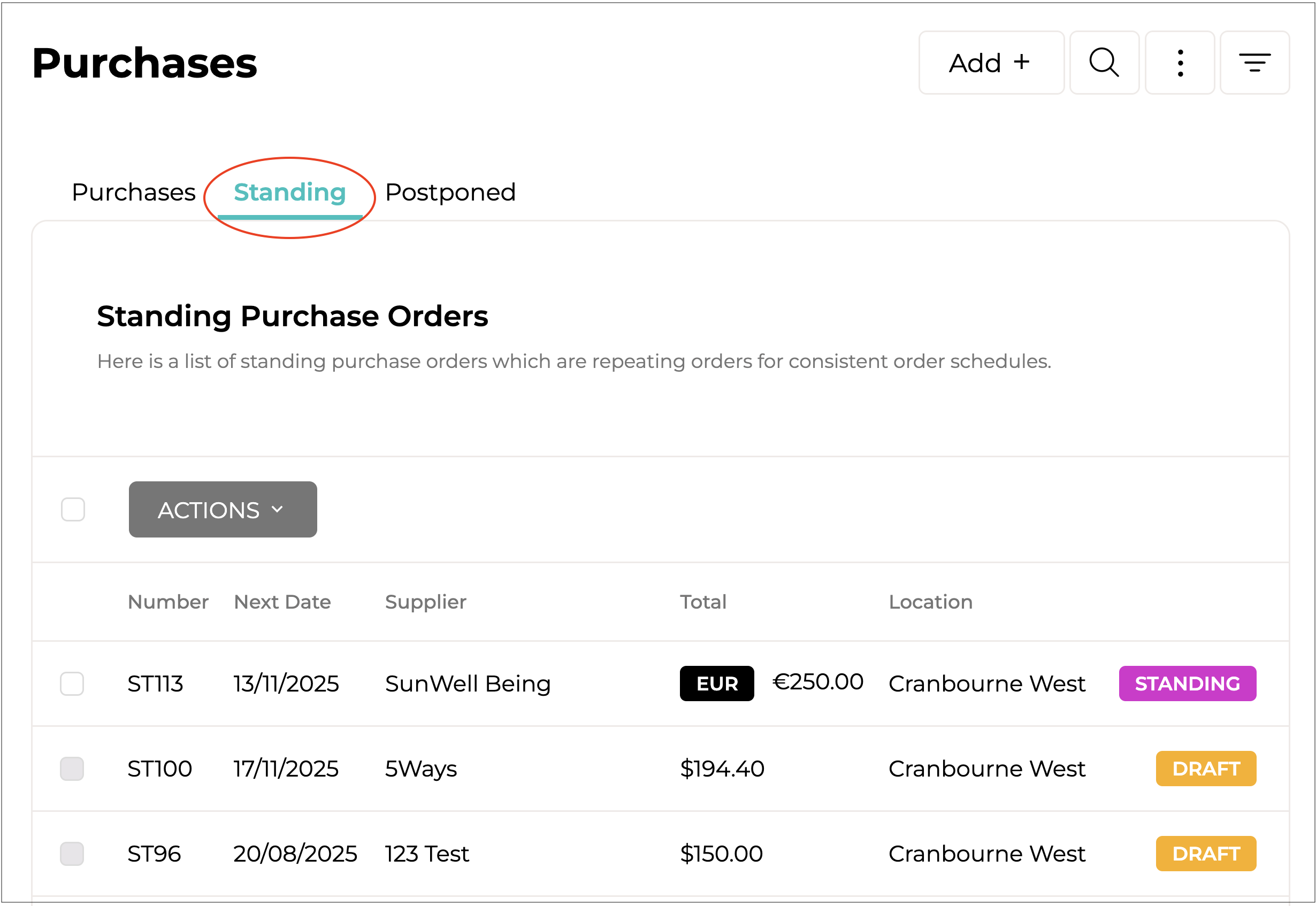Image resolution: width=1316 pixels, height=906 pixels.
Task: Click the DRAFT badge on ST100
Action: click(1205, 769)
